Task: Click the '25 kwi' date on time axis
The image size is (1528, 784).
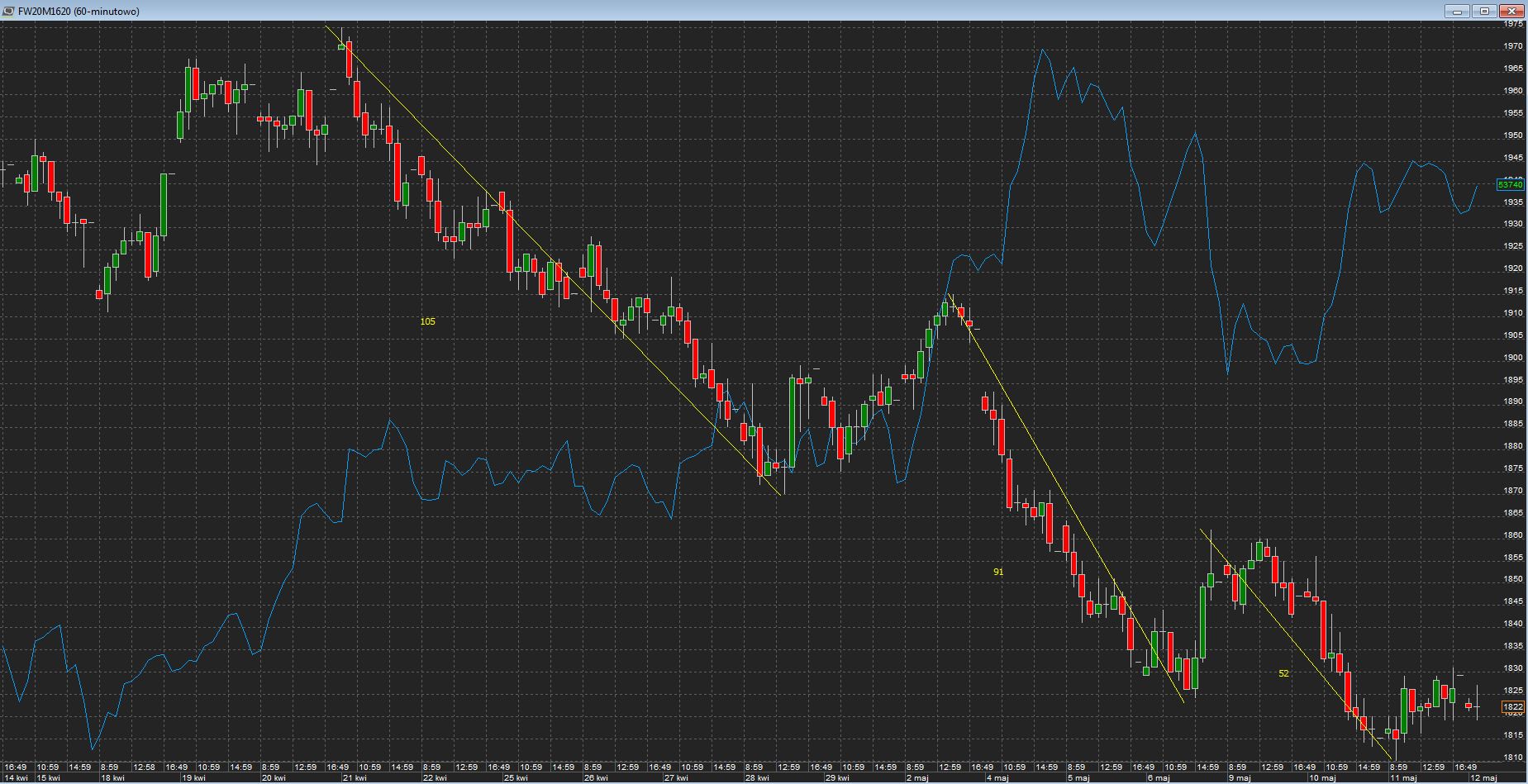Action: pos(516,777)
